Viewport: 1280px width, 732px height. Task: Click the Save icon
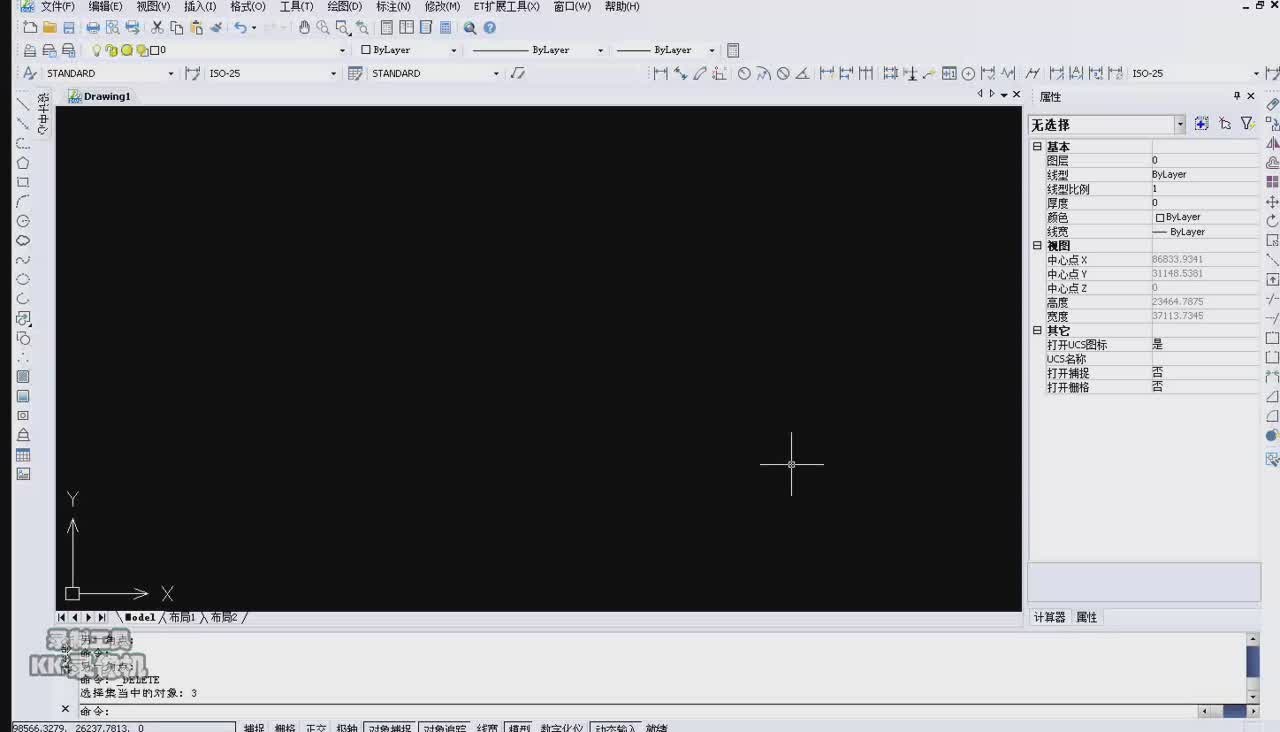(x=68, y=28)
